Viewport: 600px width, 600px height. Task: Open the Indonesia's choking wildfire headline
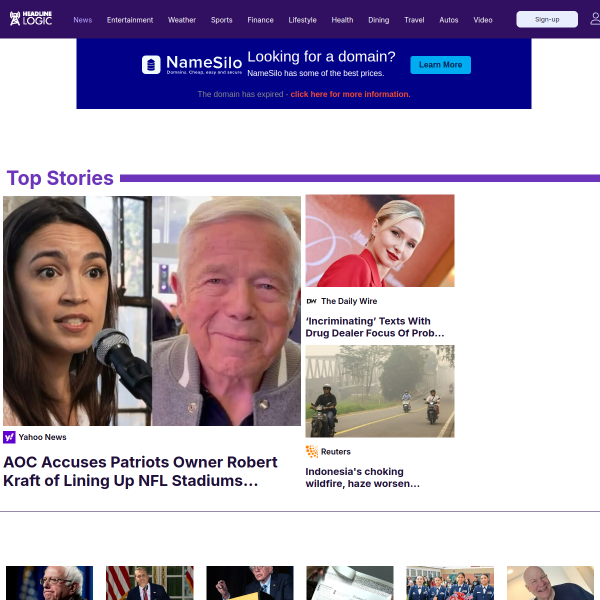pos(362,477)
